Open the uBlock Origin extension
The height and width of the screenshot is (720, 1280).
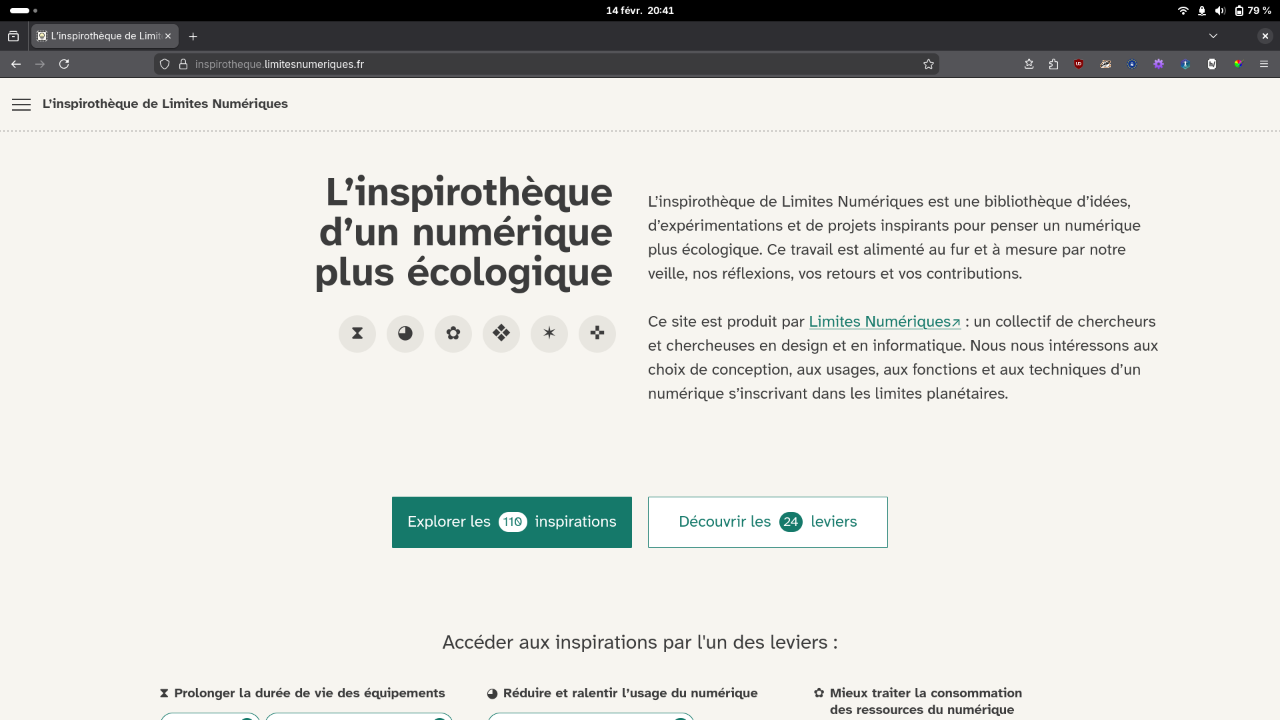click(1079, 64)
